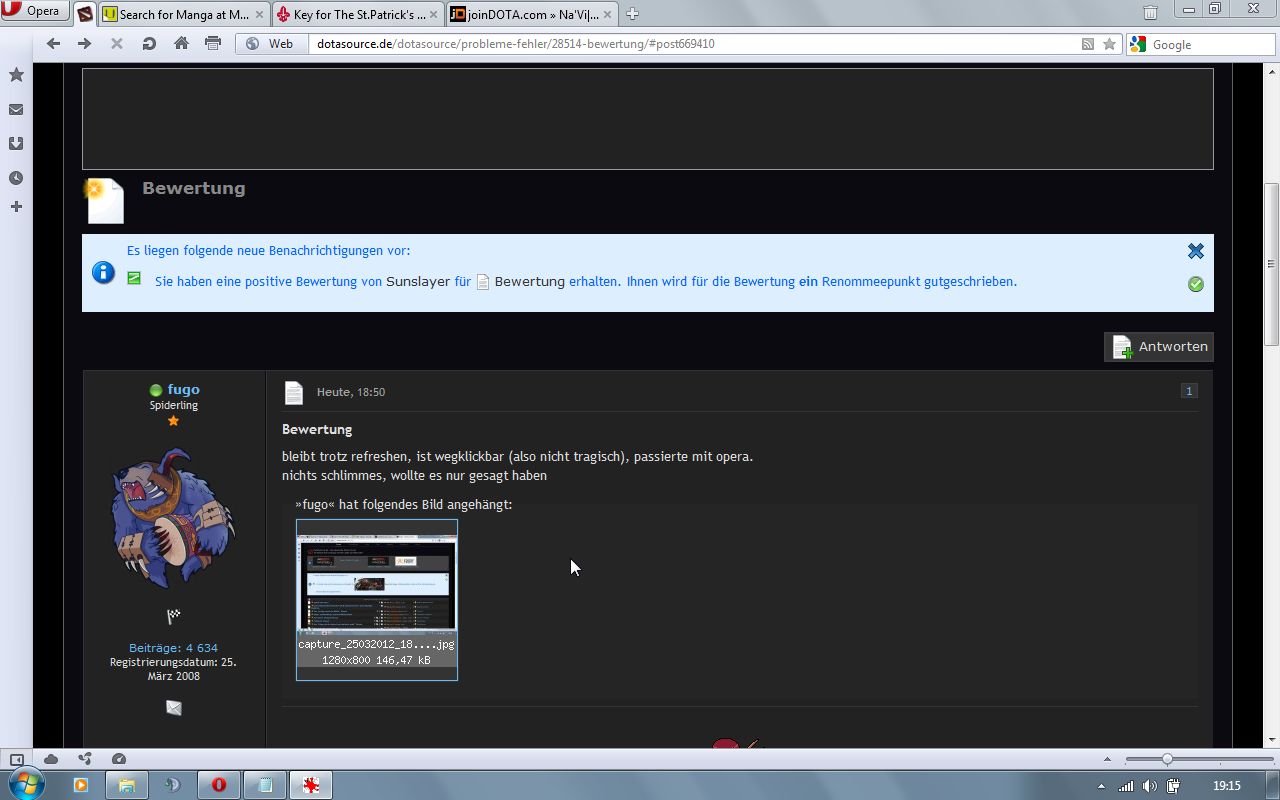Bookmark page with address bar star
Viewport: 1280px width, 800px height.
click(x=1109, y=44)
